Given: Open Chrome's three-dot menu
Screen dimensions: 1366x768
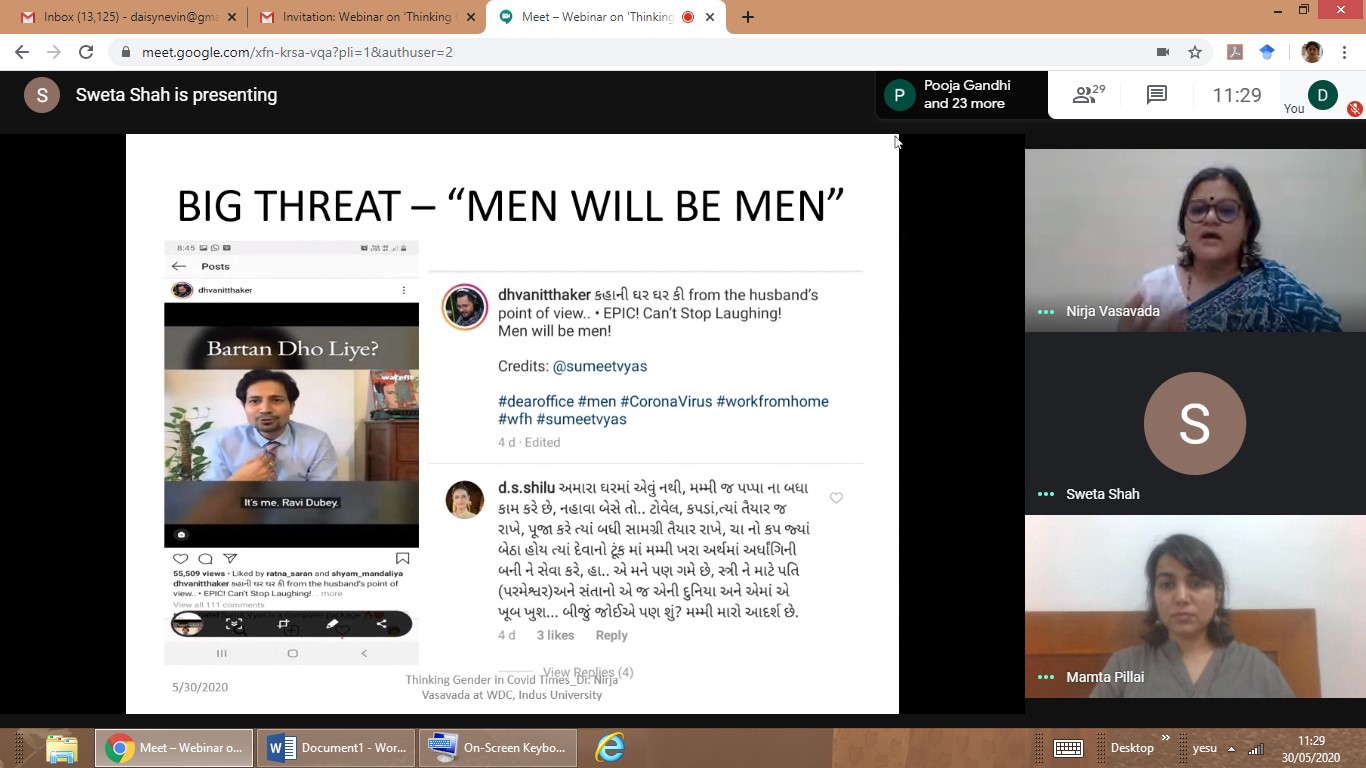Looking at the screenshot, I should pyautogui.click(x=1346, y=52).
